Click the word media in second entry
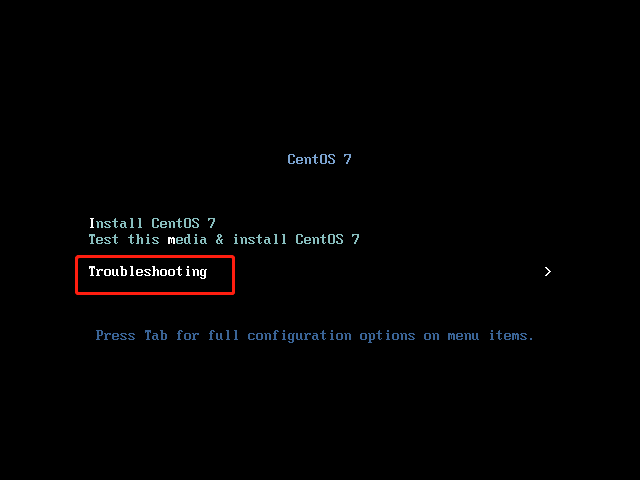The width and height of the screenshot is (640, 480). coord(187,239)
